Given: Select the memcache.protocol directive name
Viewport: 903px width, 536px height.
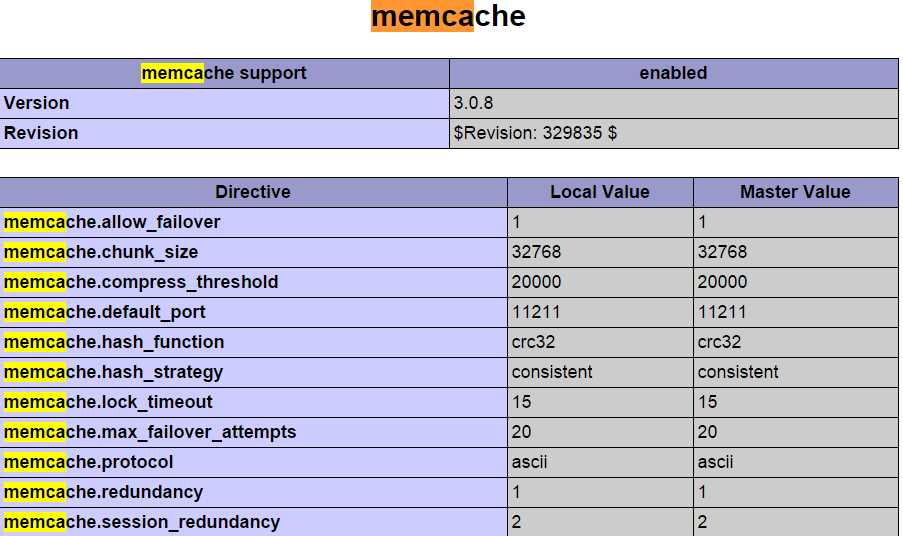Looking at the screenshot, I should click(89, 462).
